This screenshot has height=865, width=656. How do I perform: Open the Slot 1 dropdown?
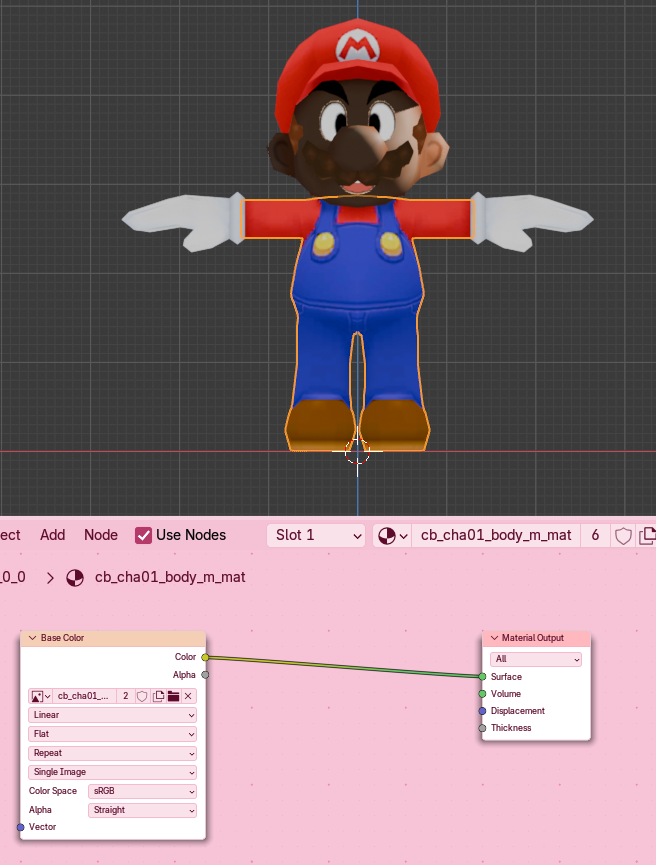[x=316, y=535]
